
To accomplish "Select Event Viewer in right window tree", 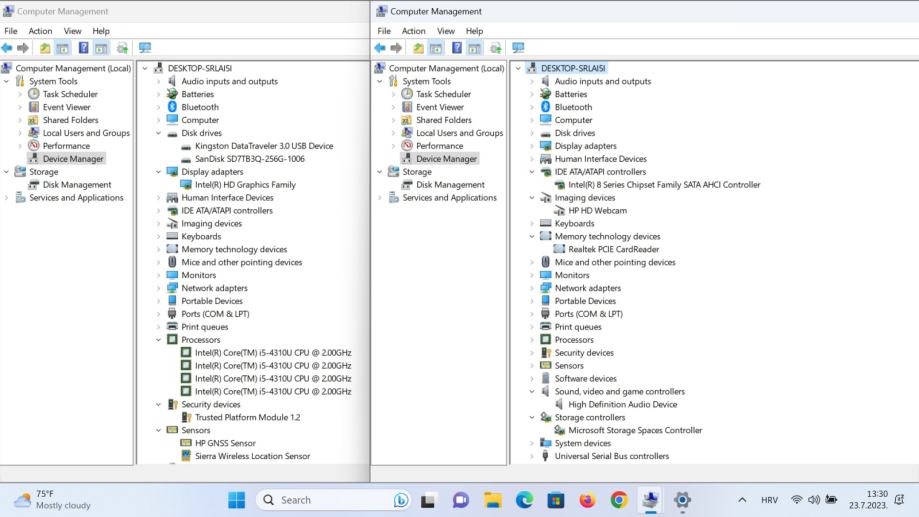I will [x=440, y=107].
